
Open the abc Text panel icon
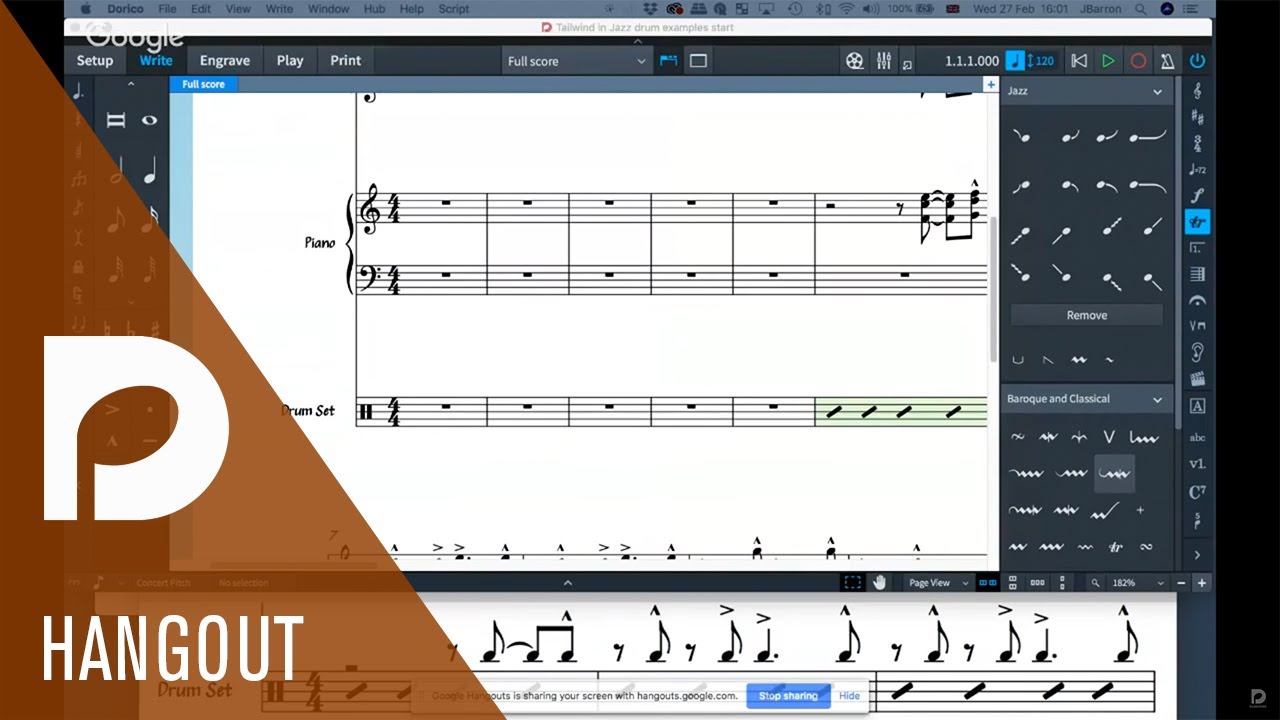pyautogui.click(x=1197, y=437)
